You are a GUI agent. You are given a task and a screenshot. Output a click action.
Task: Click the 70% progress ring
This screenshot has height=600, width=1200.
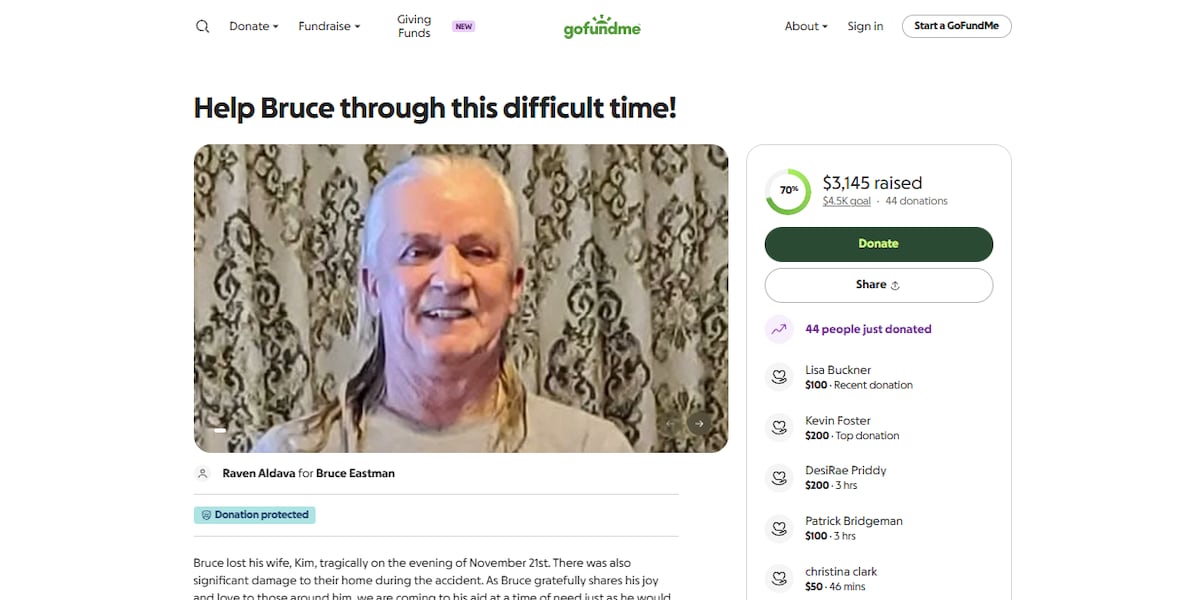(x=788, y=190)
